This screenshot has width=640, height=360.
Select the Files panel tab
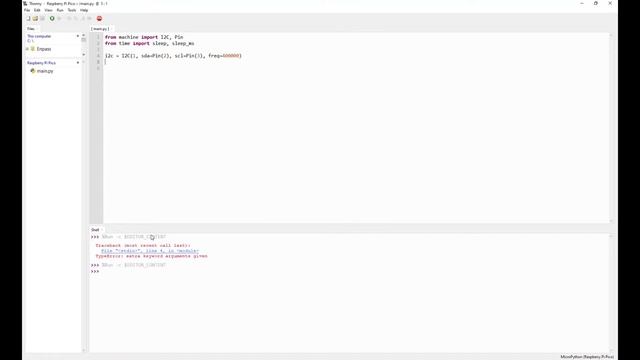[x=31, y=29]
